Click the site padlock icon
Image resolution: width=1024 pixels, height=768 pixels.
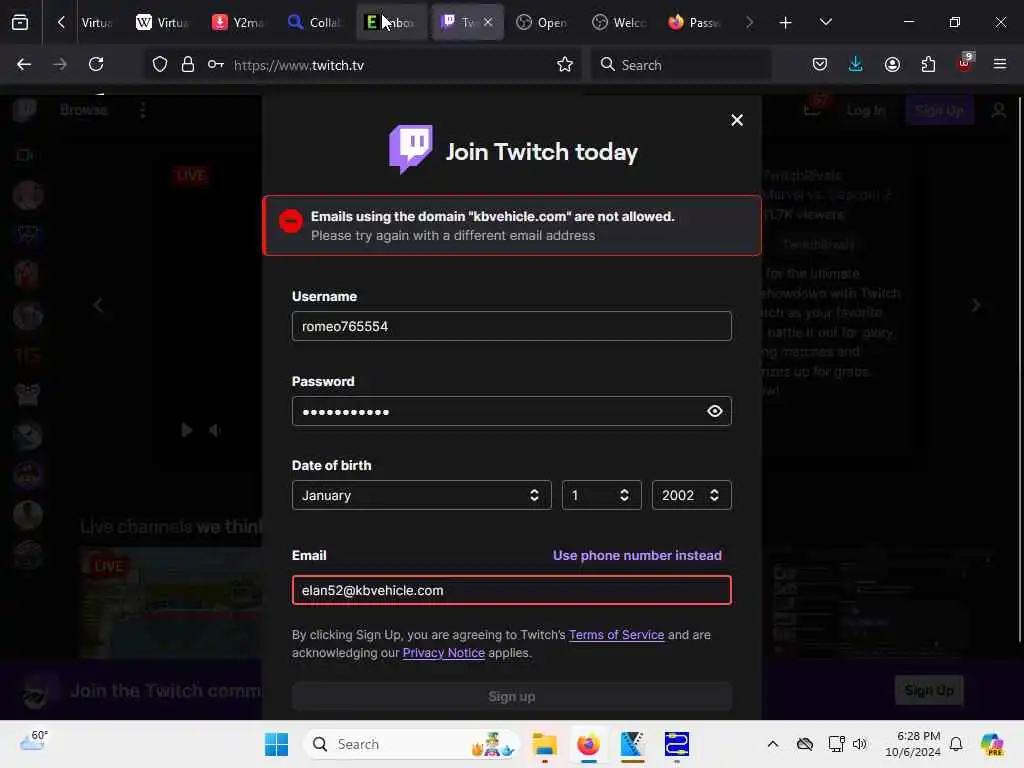pos(188,65)
